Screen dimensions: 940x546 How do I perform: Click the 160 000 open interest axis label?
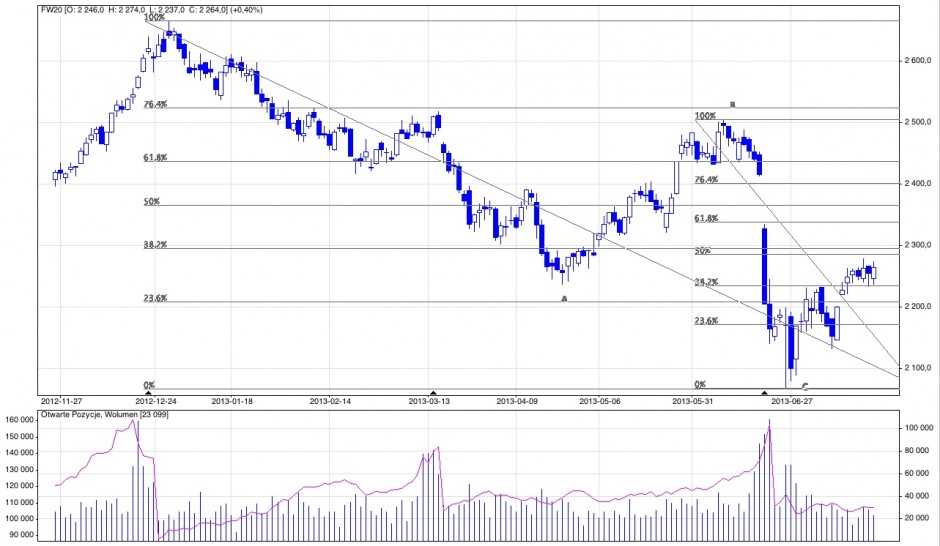(20, 421)
